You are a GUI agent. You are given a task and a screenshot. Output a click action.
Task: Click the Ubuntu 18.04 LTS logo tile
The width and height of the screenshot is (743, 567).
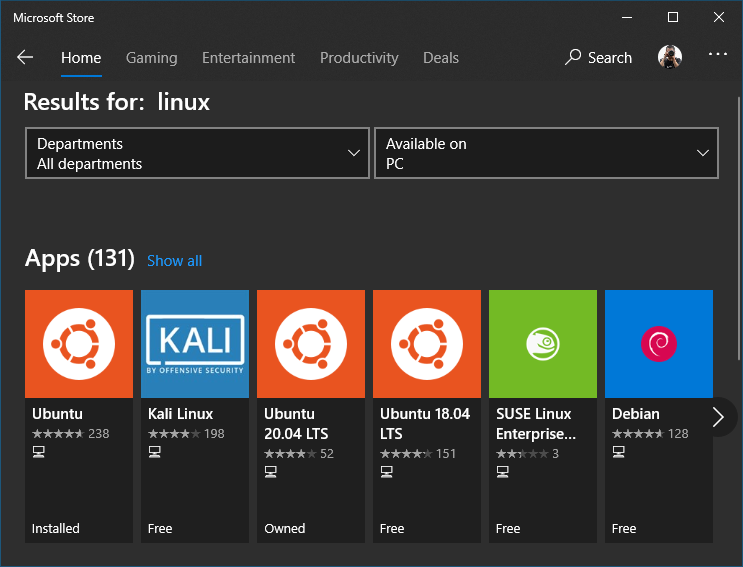tap(427, 344)
